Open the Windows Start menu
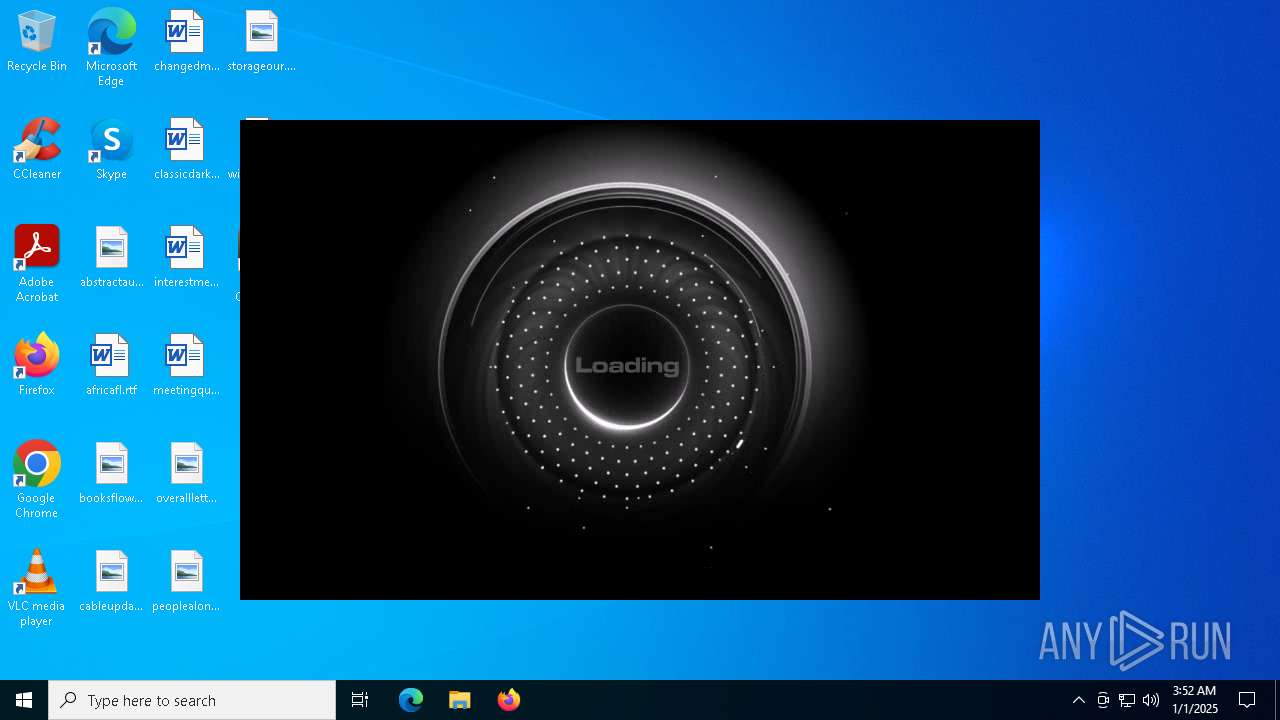The height and width of the screenshot is (720, 1280). point(24,700)
